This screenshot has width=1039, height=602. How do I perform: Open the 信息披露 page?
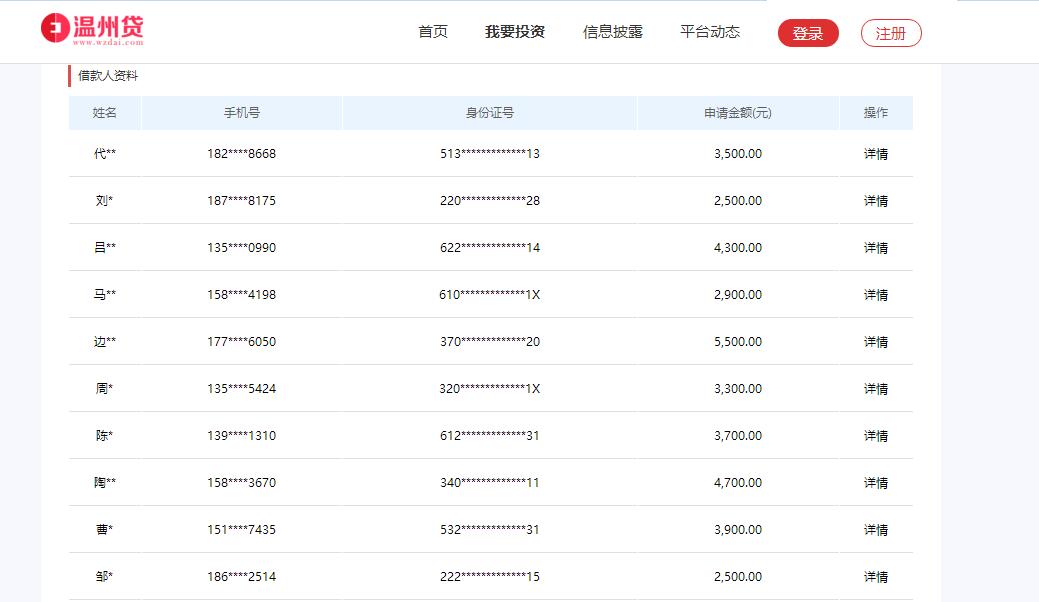(613, 32)
